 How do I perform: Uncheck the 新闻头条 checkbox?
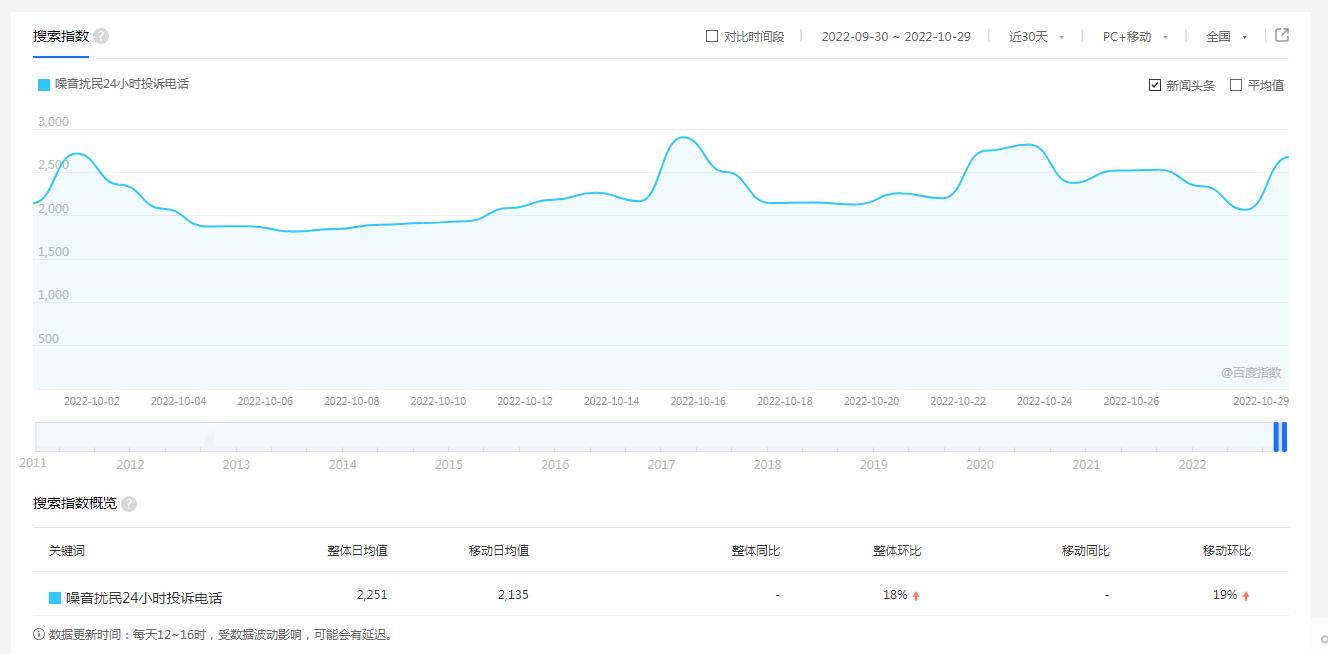pyautogui.click(x=1153, y=84)
